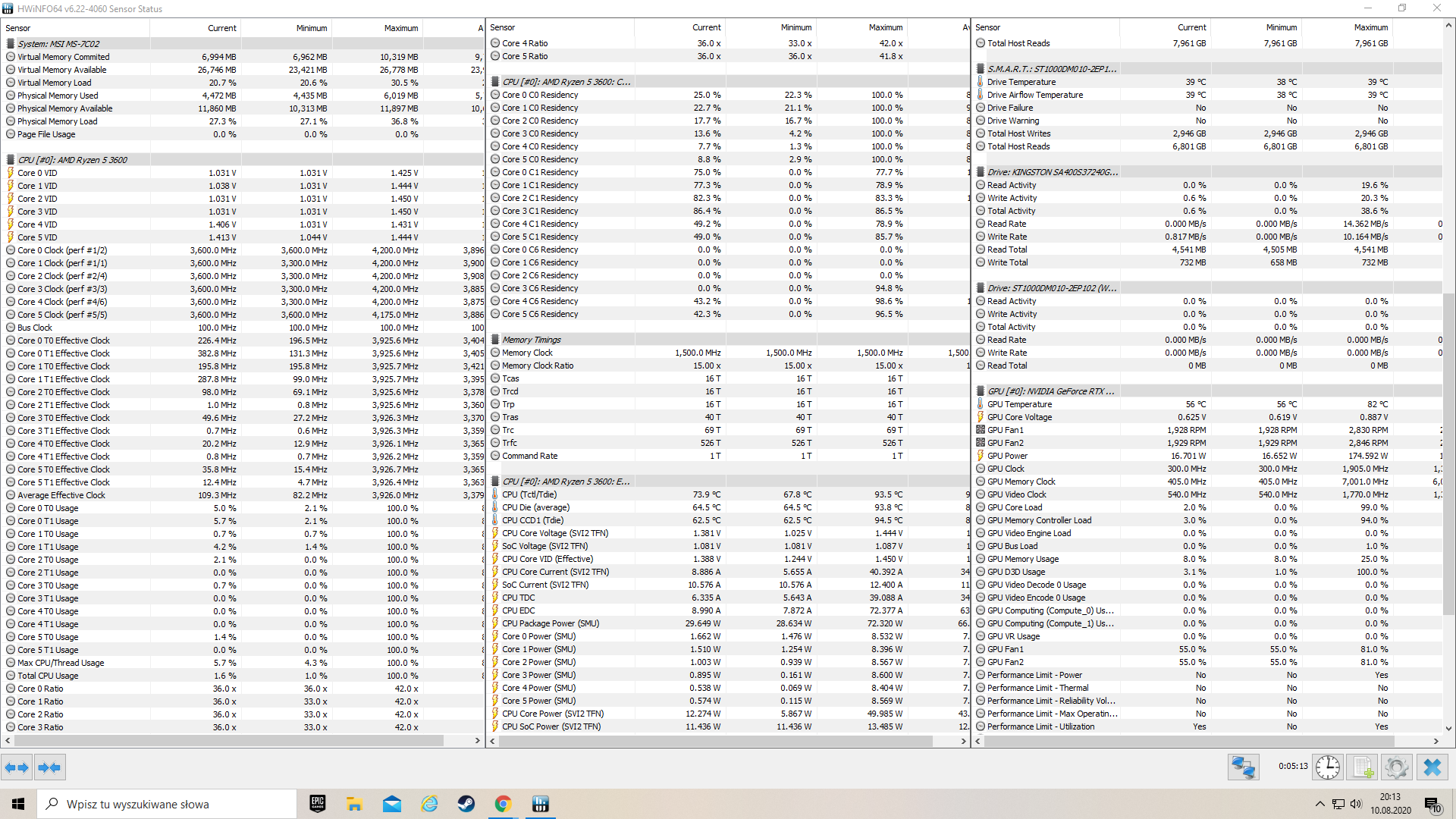Click the GPU Power lightning icon

[x=980, y=456]
